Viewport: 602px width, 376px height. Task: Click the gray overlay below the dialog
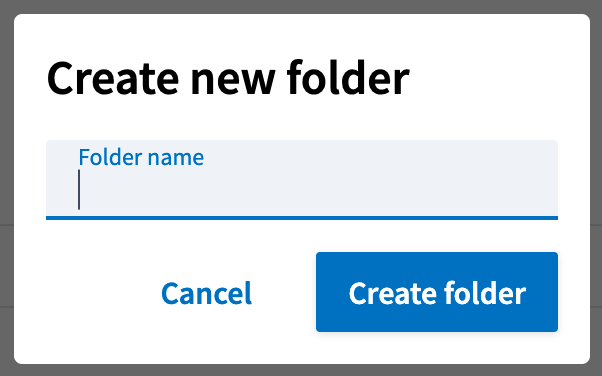(301, 370)
